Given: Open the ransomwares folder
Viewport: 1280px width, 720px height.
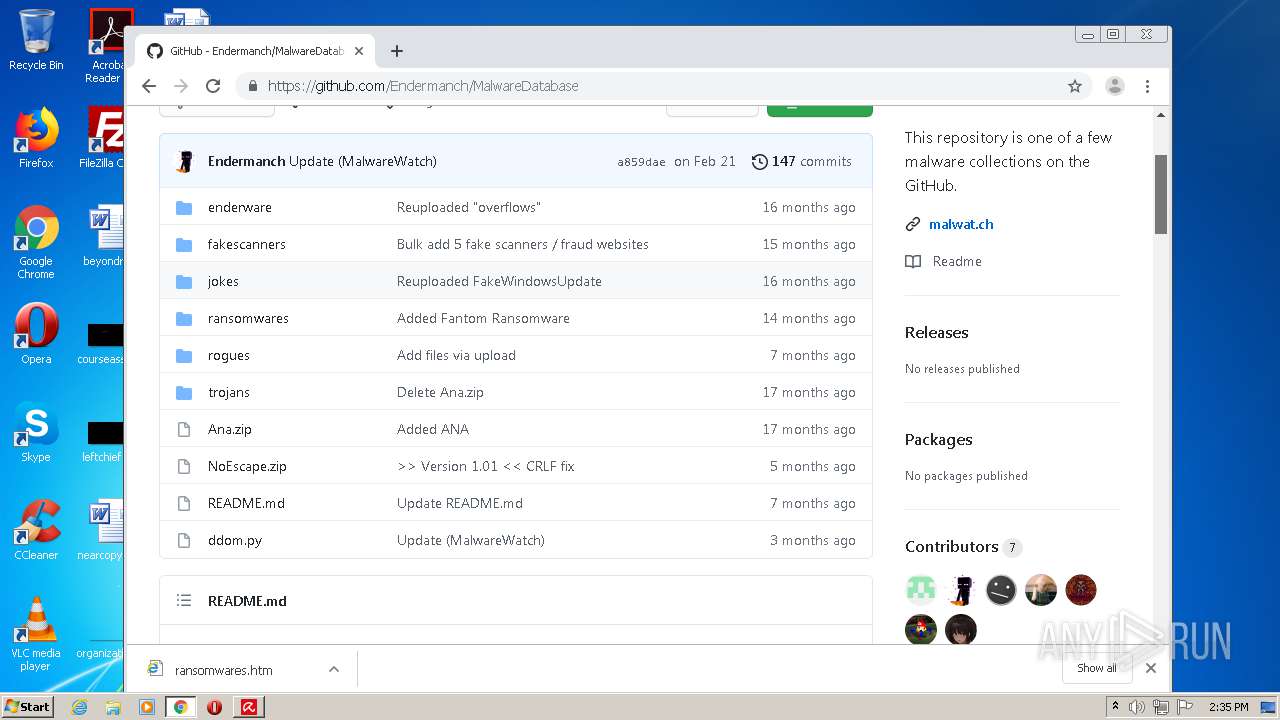Looking at the screenshot, I should click(248, 318).
